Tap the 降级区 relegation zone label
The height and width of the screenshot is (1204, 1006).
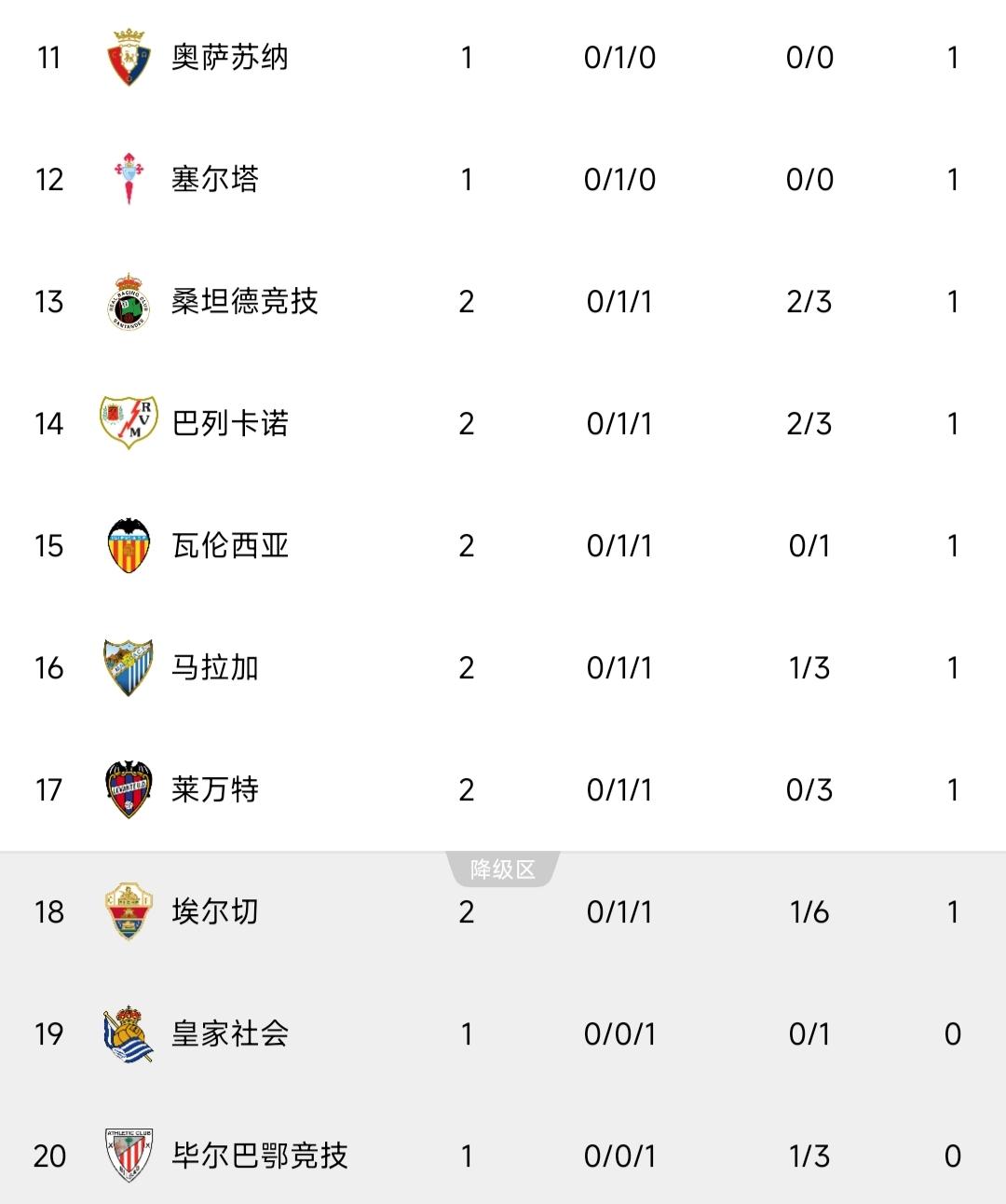tap(503, 869)
